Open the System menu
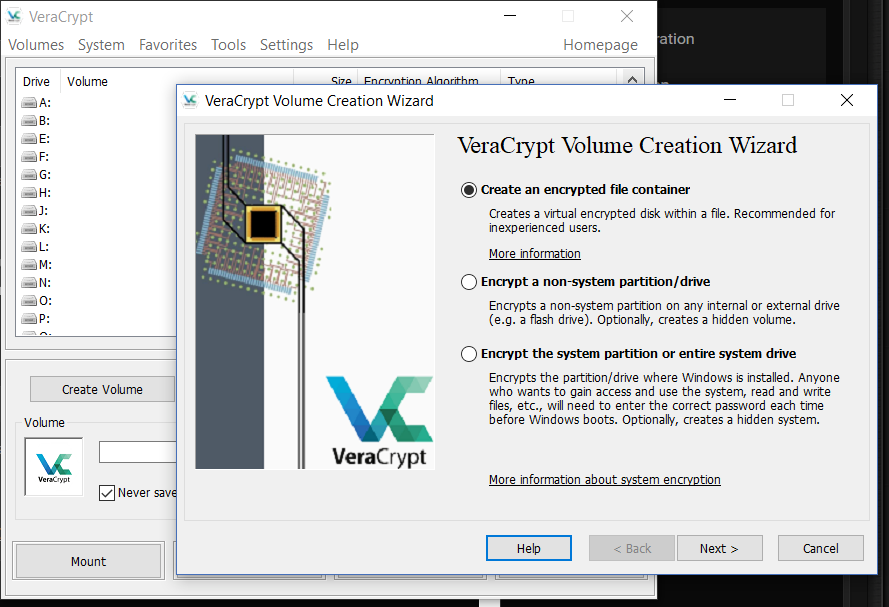Viewport: 889px width, 607px height. click(101, 45)
